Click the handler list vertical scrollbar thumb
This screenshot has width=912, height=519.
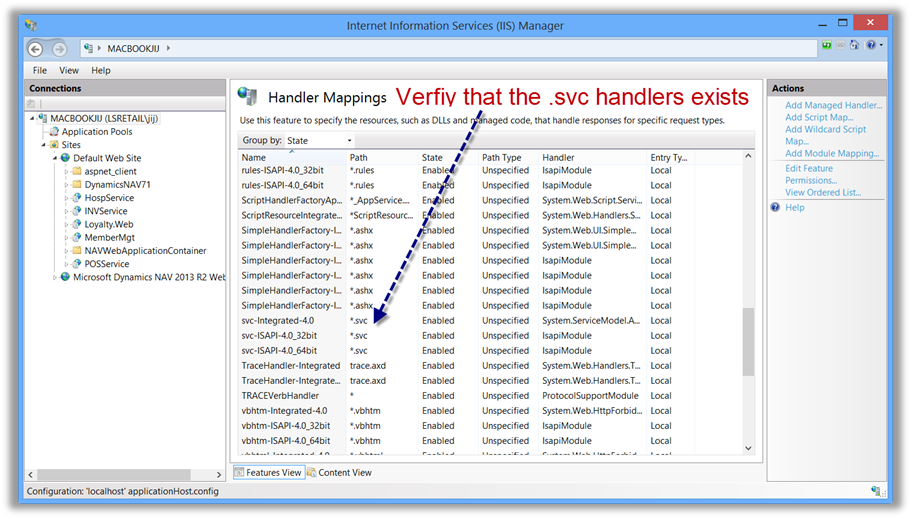(748, 342)
